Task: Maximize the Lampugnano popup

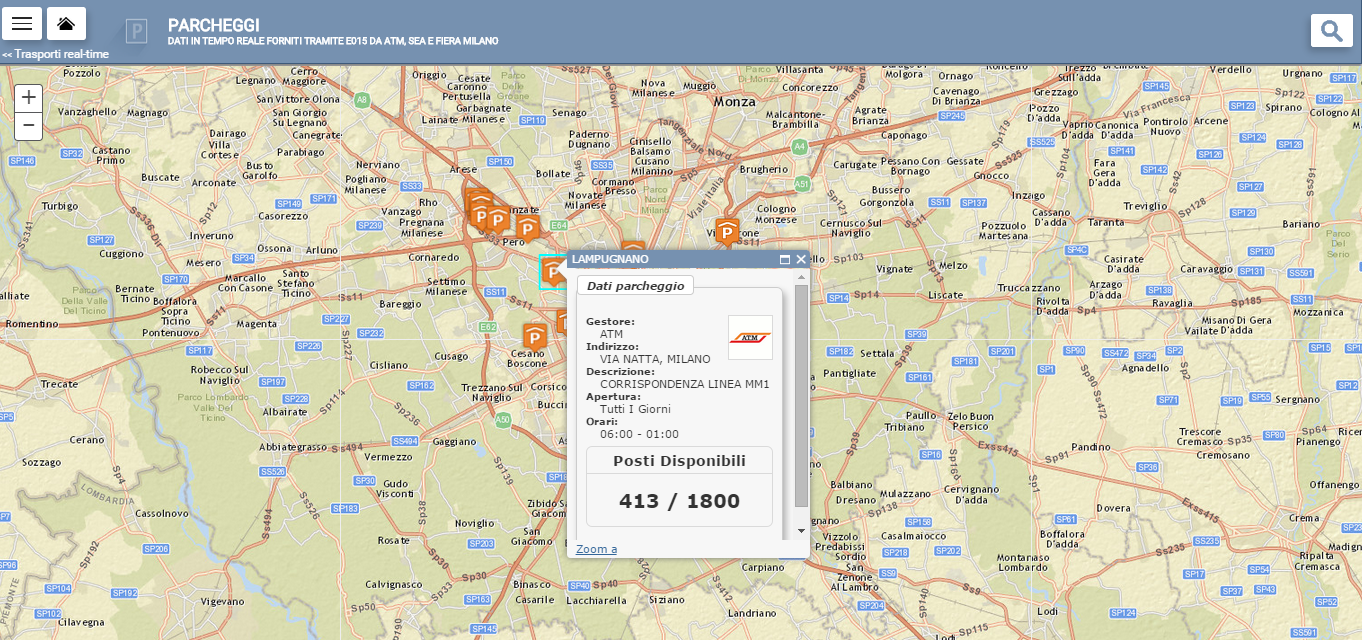Action: 785,259
